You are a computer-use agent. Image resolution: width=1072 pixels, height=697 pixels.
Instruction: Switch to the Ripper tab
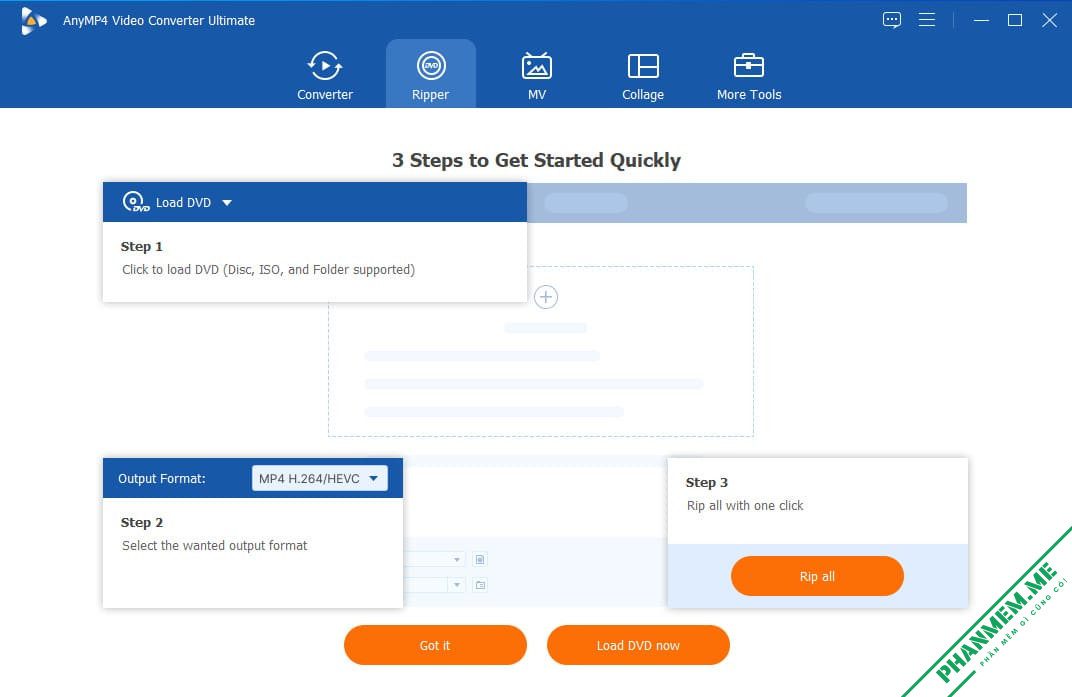pos(431,76)
